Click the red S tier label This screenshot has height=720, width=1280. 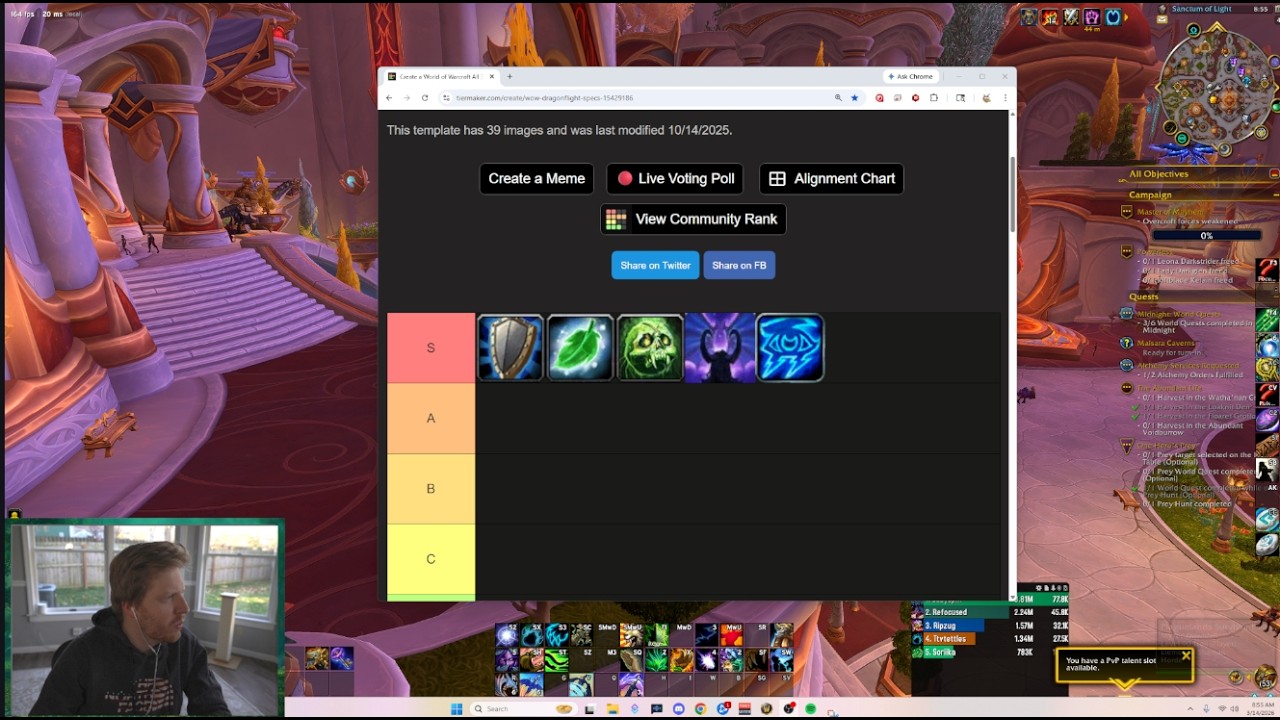[431, 348]
